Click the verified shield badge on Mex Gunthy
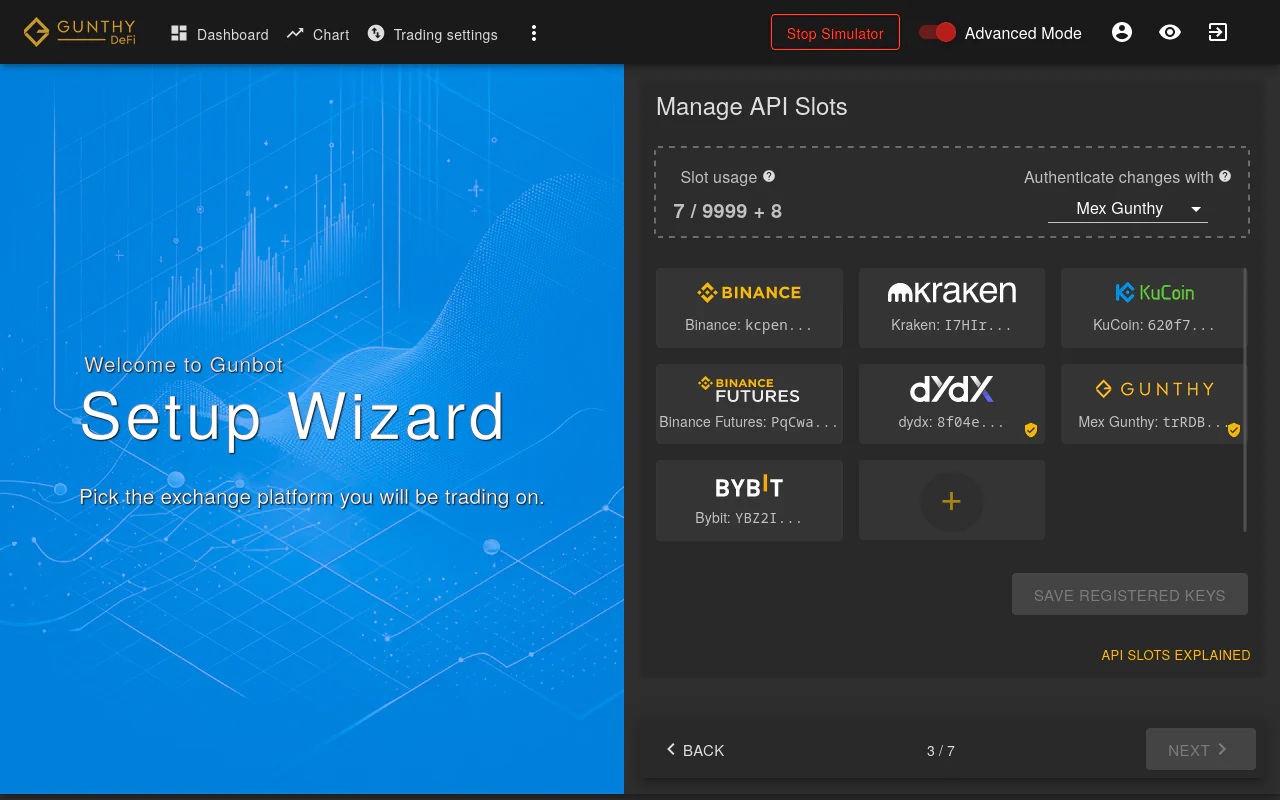This screenshot has height=800, width=1280. pos(1234,430)
